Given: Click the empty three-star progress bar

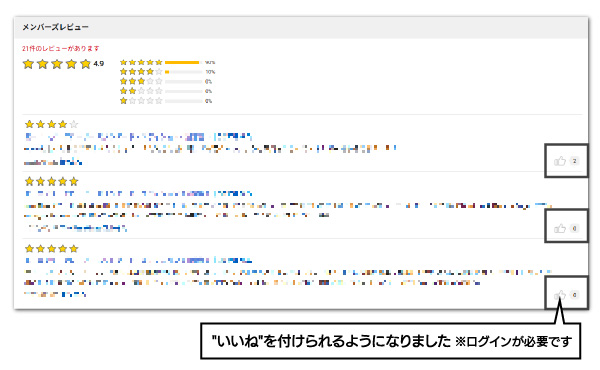Looking at the screenshot, I should click(x=183, y=81).
